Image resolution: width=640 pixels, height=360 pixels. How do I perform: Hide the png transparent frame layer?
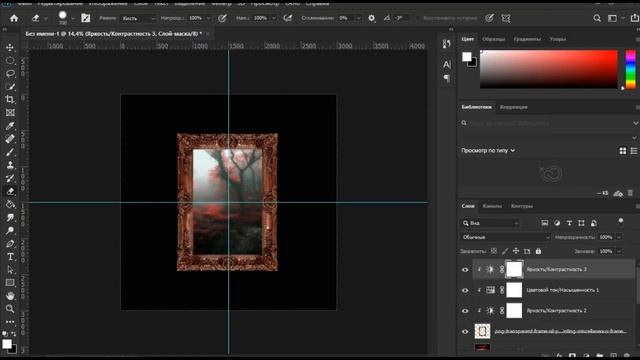tap(465, 331)
